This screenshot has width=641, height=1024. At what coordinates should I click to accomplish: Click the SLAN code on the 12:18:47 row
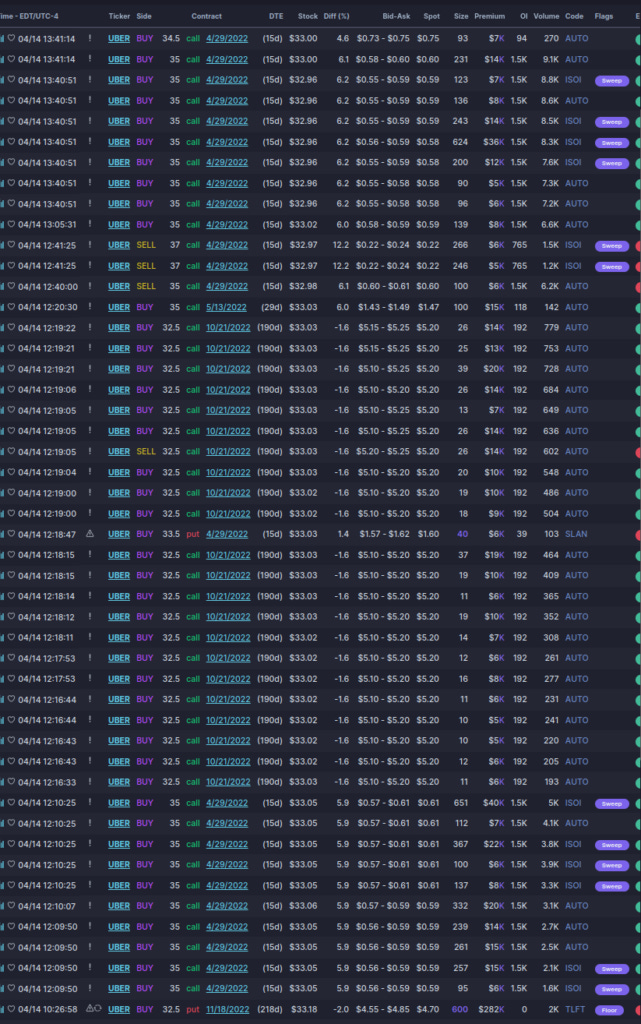[x=576, y=534]
